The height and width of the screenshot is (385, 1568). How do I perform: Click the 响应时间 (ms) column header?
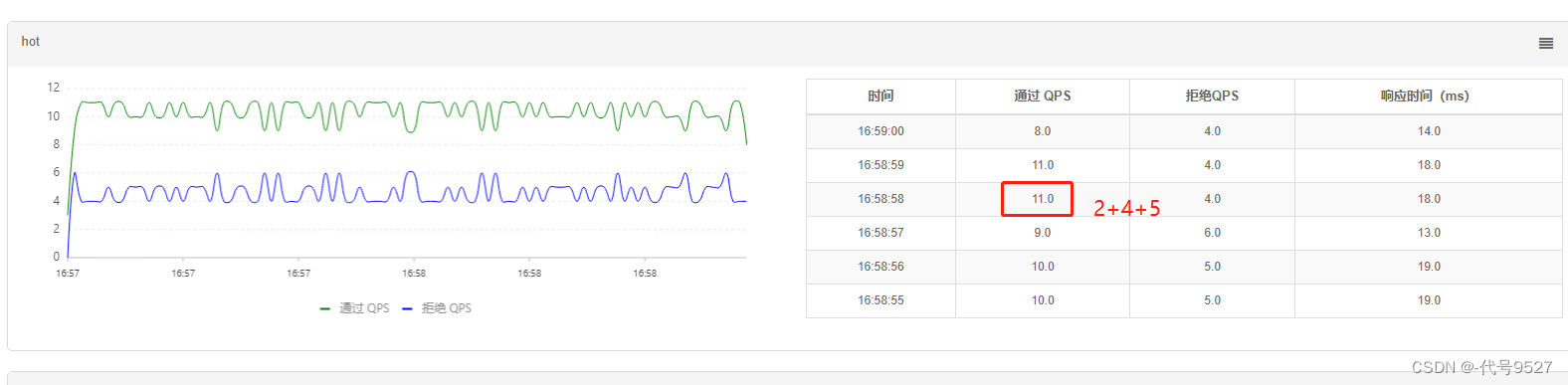click(x=1429, y=96)
